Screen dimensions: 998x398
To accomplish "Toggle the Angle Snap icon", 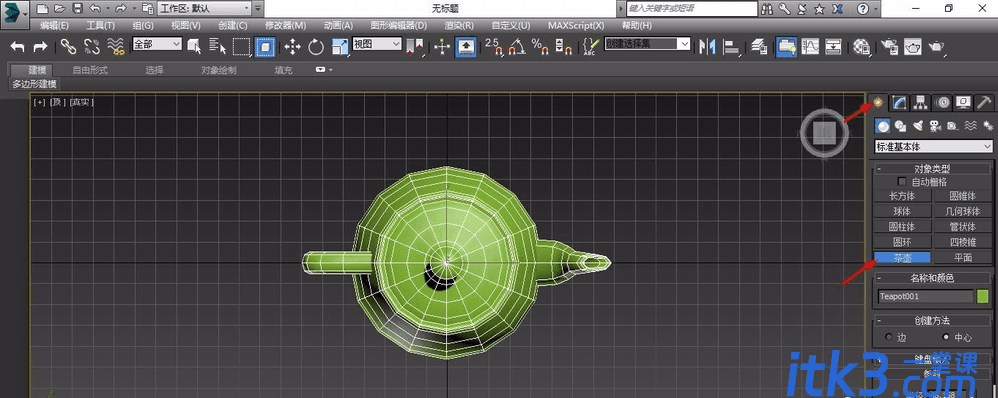I will pyautogui.click(x=517, y=46).
